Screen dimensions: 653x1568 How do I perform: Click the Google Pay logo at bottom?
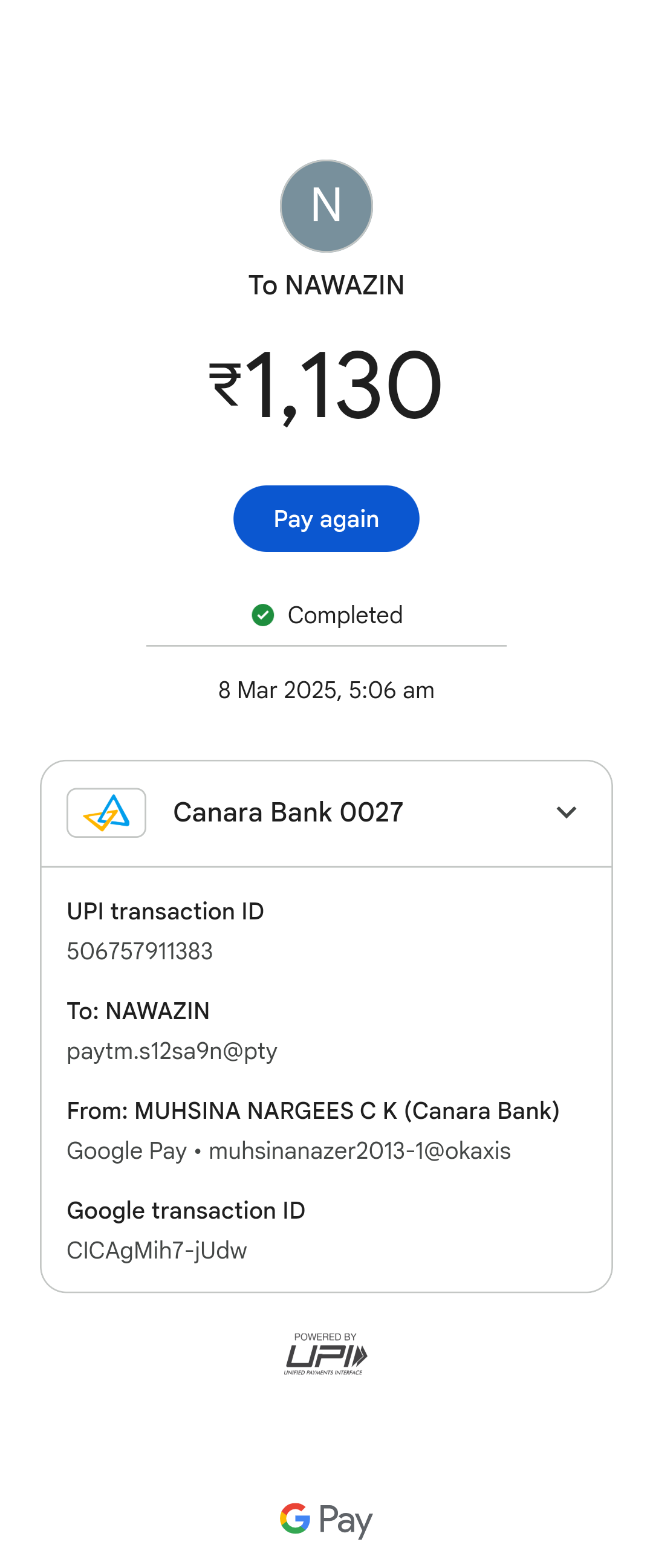326,1519
